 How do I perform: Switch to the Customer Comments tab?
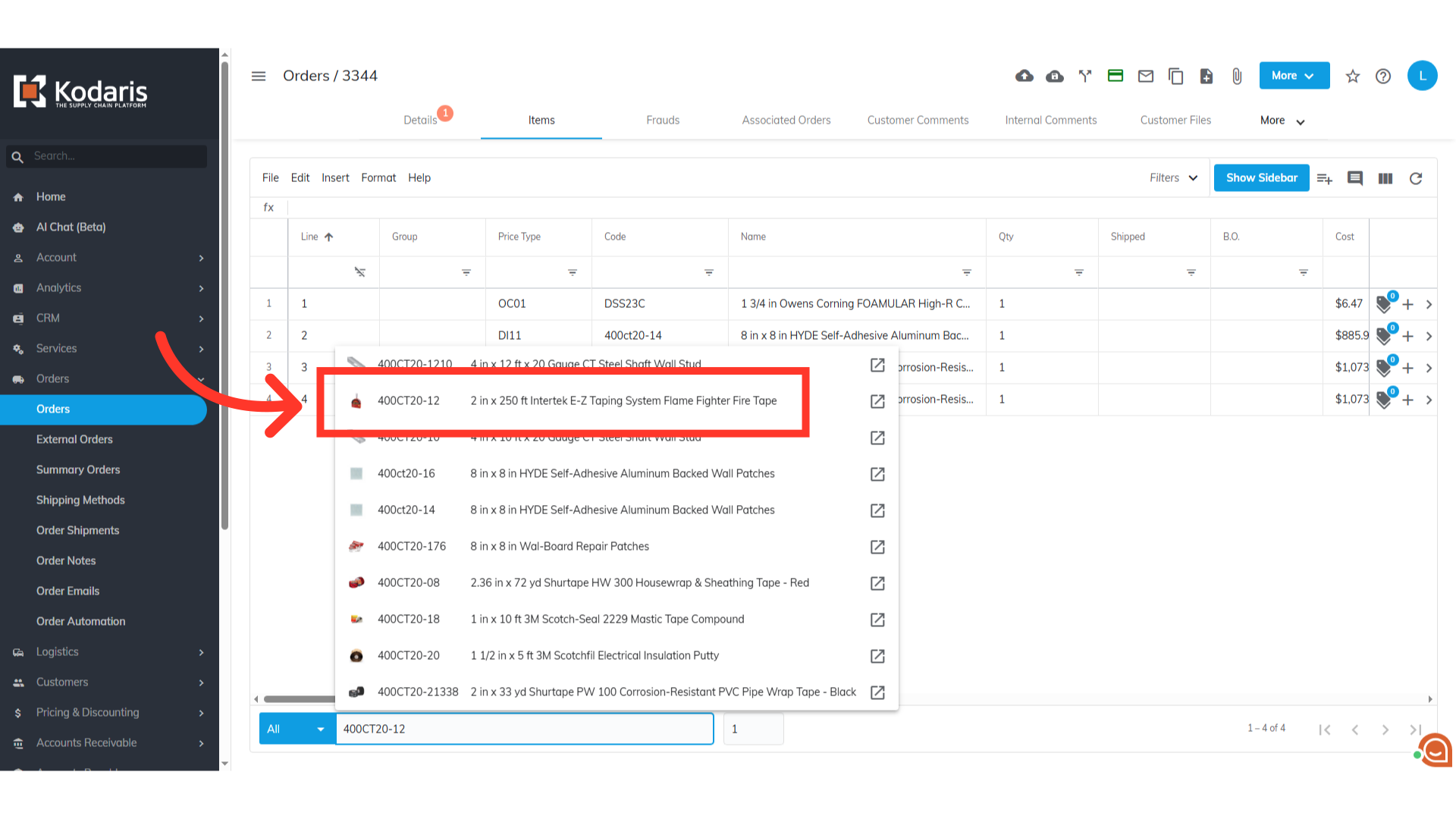[918, 120]
